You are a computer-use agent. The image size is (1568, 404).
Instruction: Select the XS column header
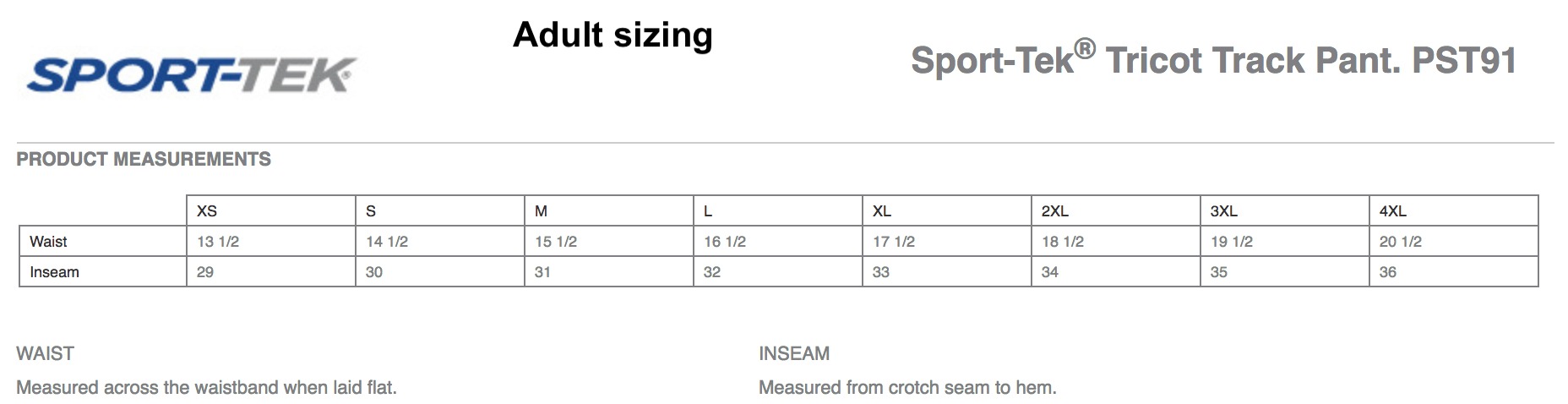[271, 210]
